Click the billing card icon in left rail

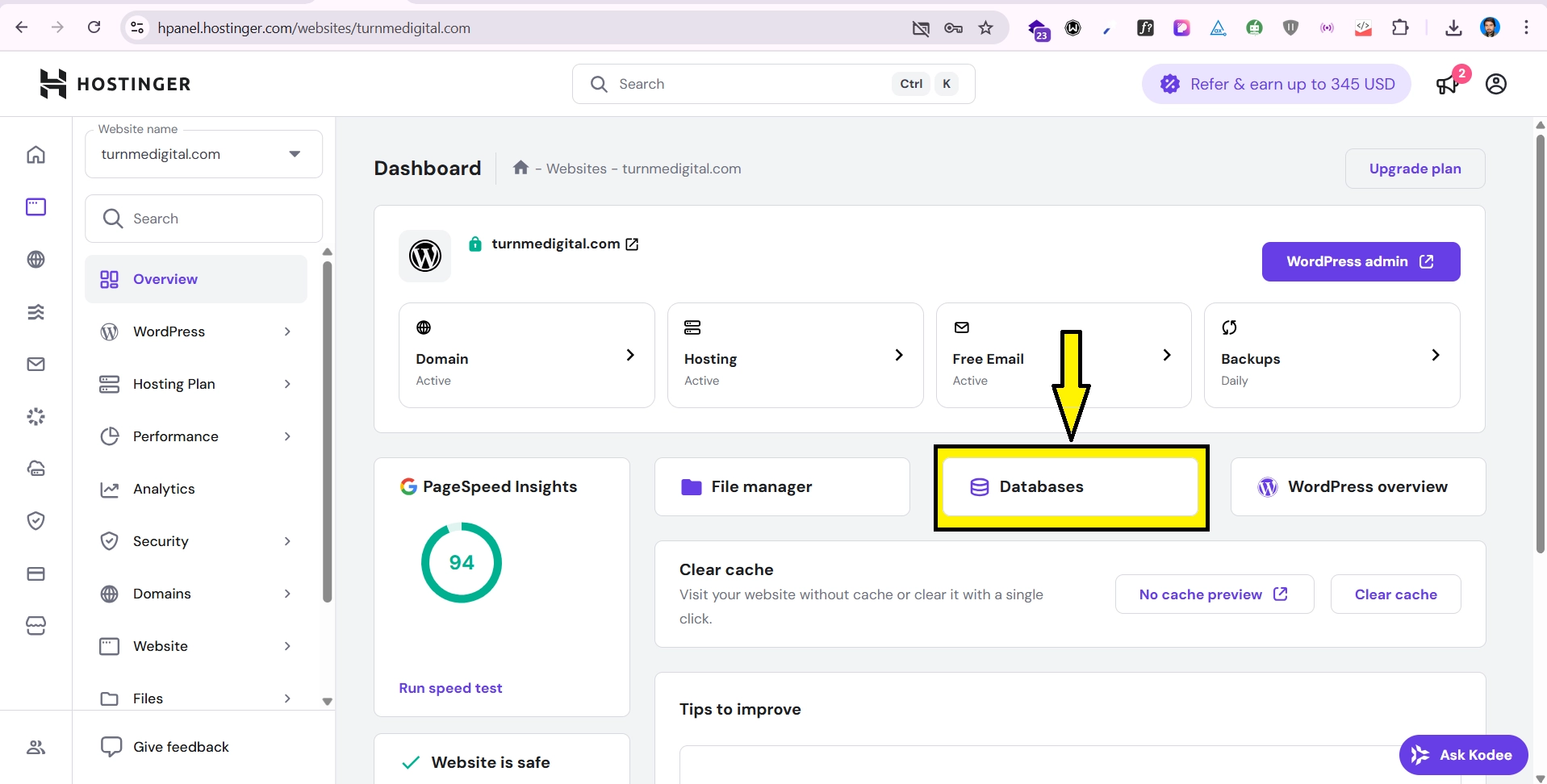click(36, 574)
